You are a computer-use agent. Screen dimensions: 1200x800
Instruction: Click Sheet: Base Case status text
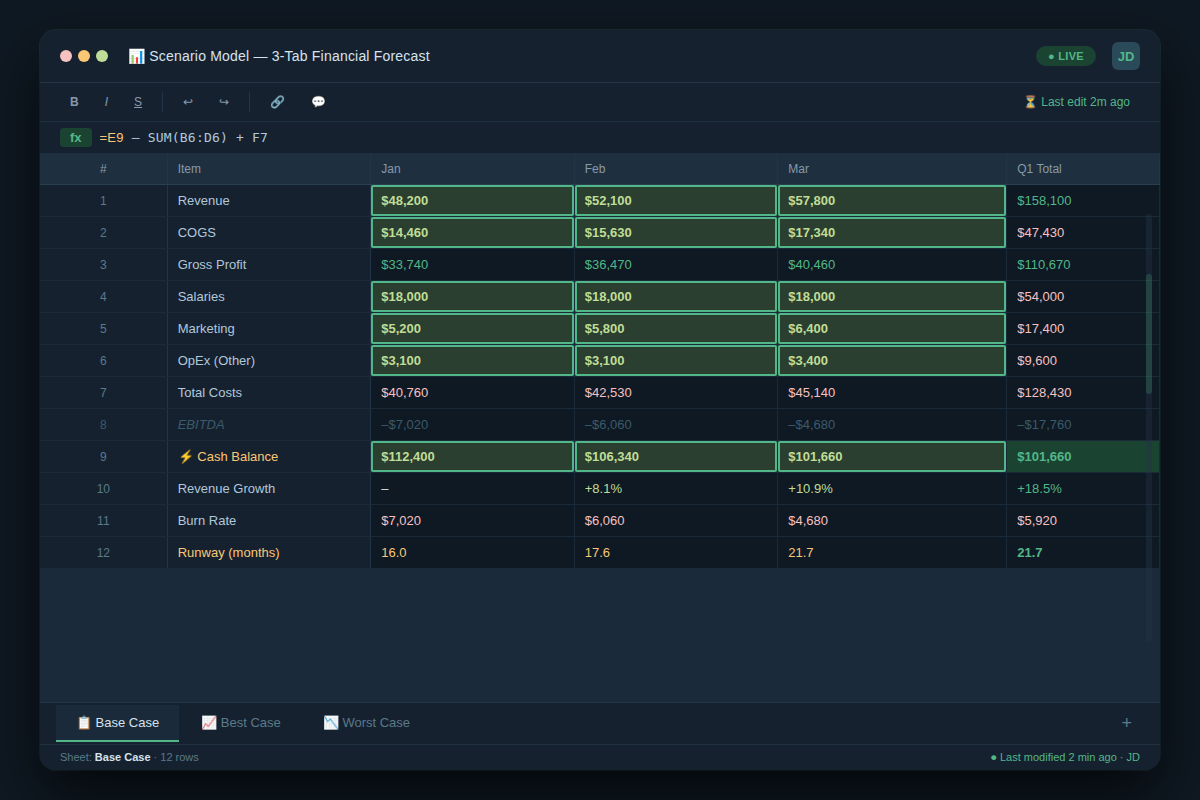coord(129,757)
